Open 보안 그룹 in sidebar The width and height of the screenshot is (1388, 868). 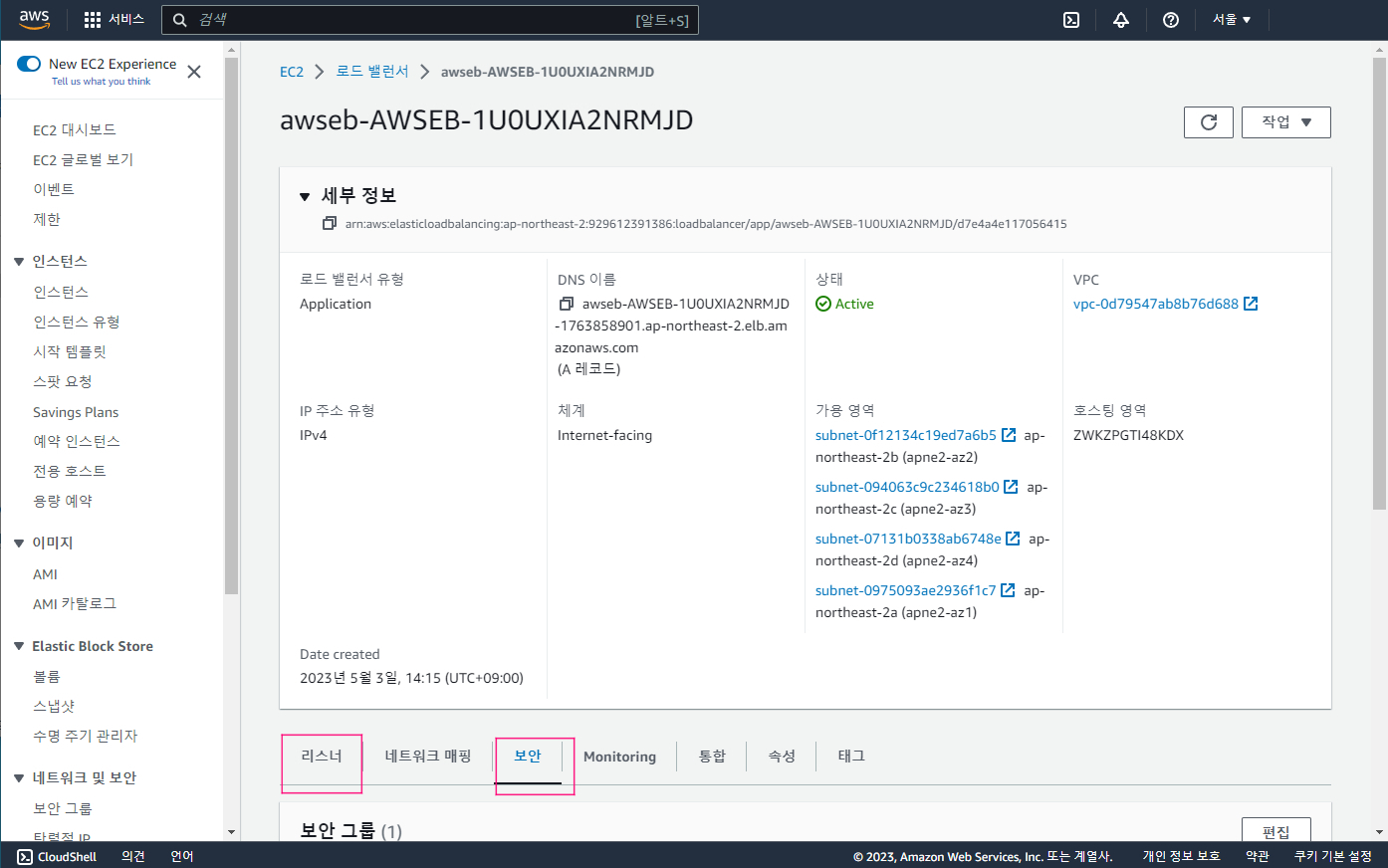63,808
